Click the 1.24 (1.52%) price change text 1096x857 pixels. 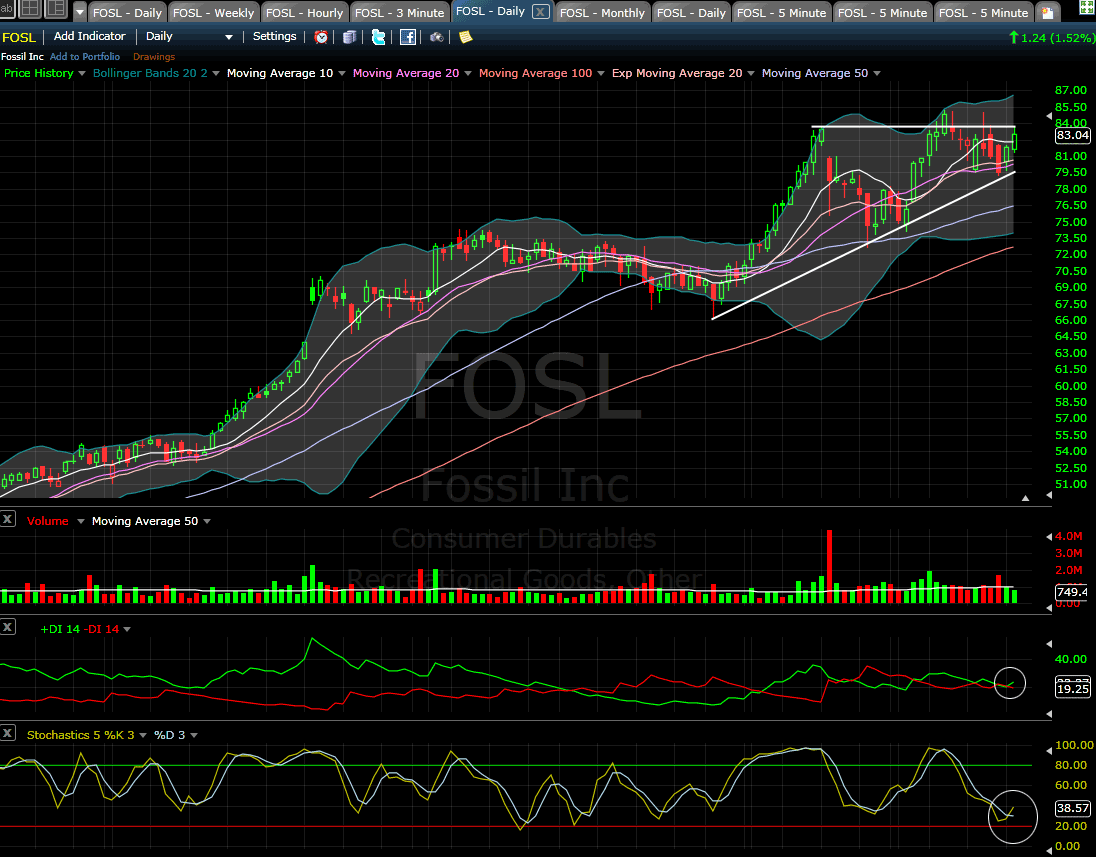point(1057,38)
